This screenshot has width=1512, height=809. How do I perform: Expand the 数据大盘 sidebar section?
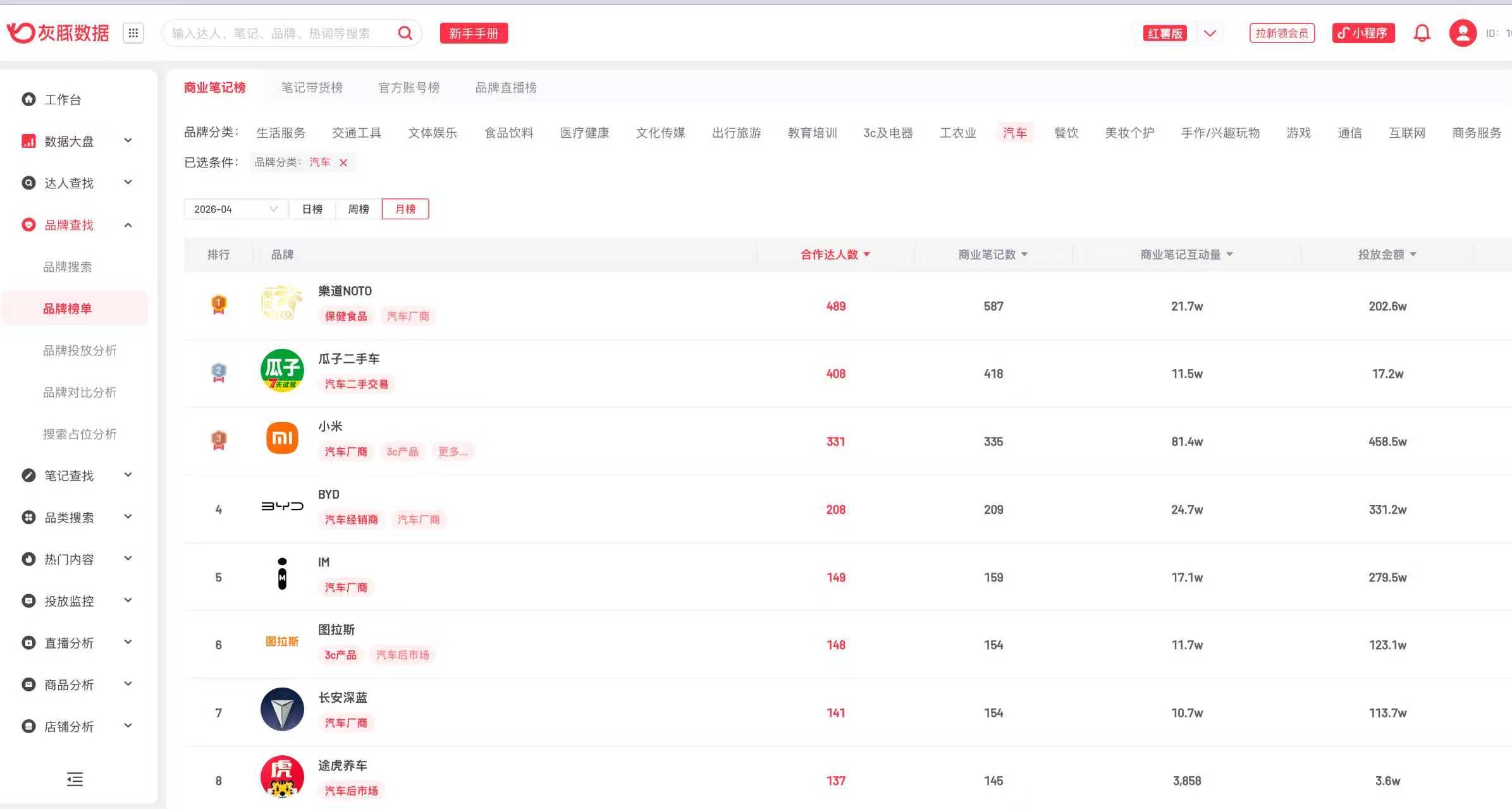[128, 140]
